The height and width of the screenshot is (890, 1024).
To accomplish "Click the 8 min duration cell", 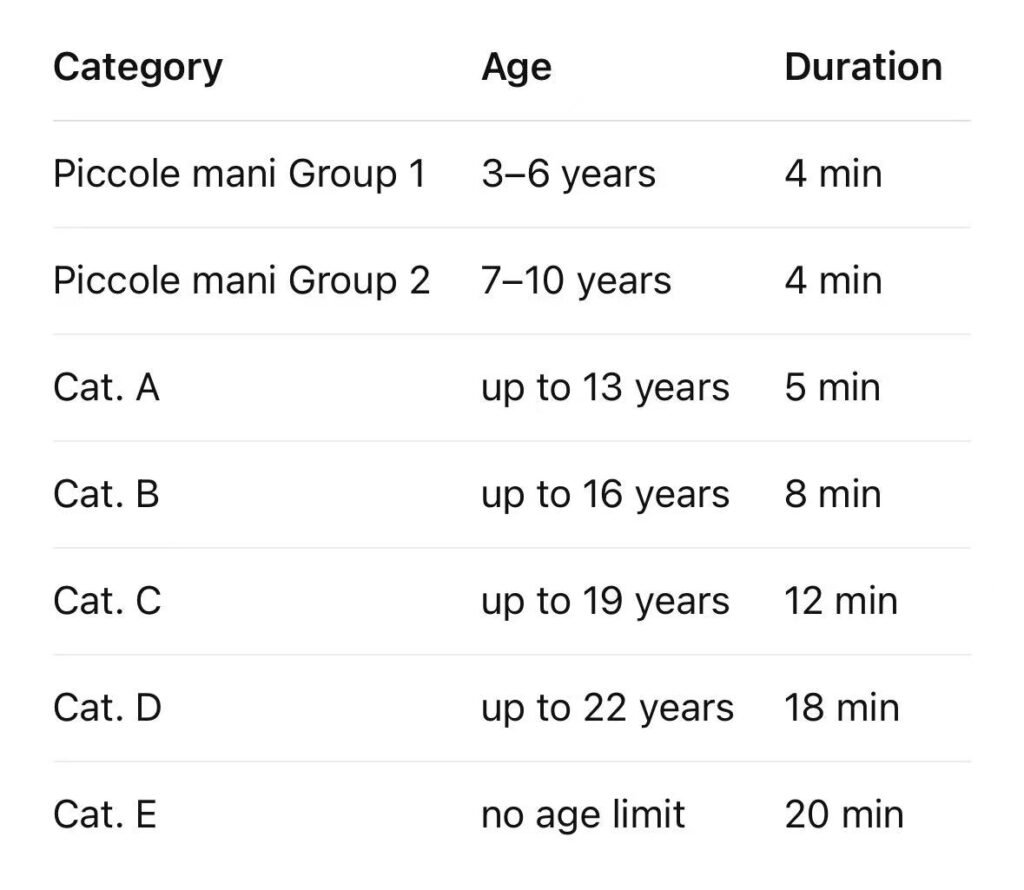I will tap(832, 495).
